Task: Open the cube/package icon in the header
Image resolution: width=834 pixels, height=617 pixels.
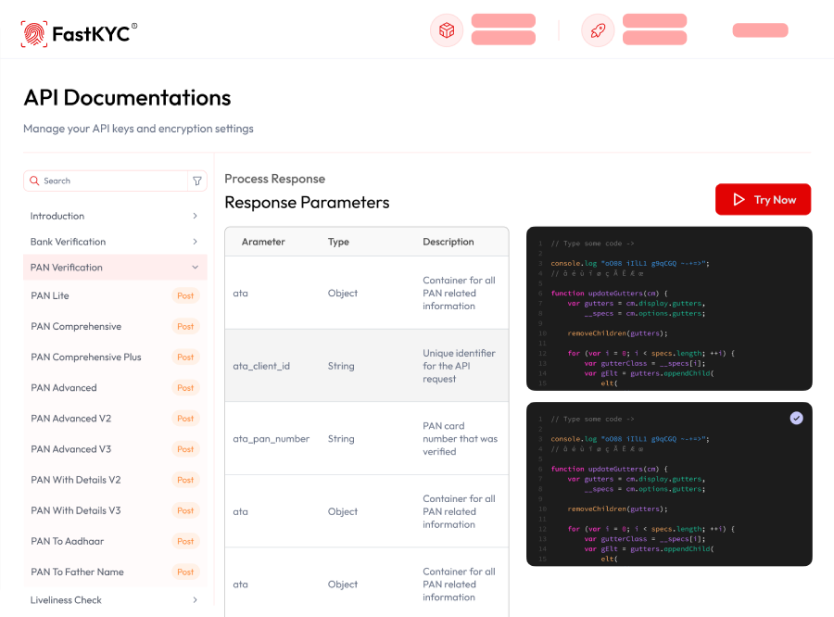Action: (447, 31)
